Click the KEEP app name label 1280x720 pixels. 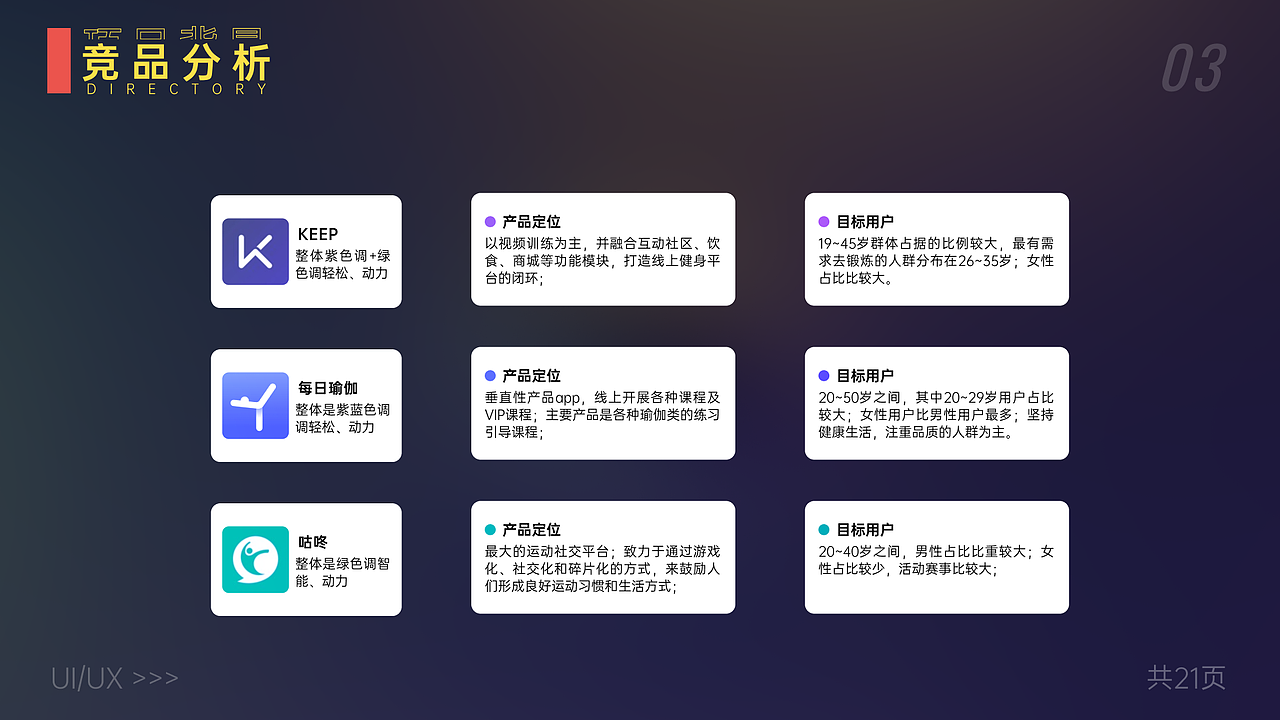click(318, 235)
